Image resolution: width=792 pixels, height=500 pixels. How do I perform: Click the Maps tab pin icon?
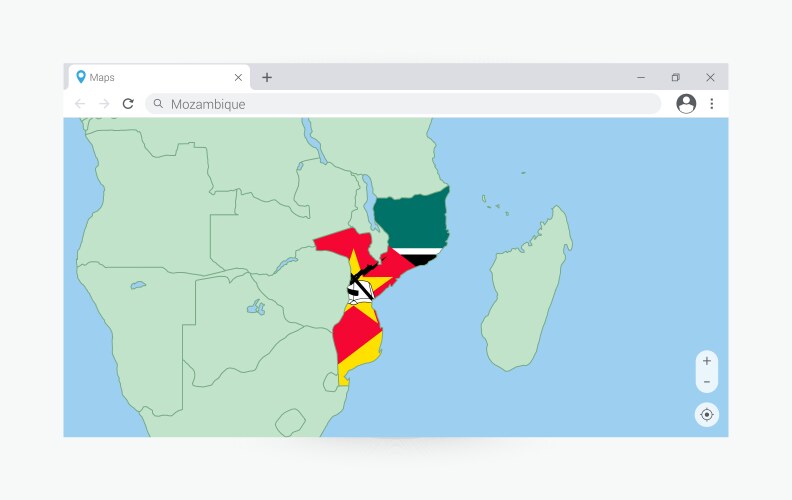click(80, 77)
